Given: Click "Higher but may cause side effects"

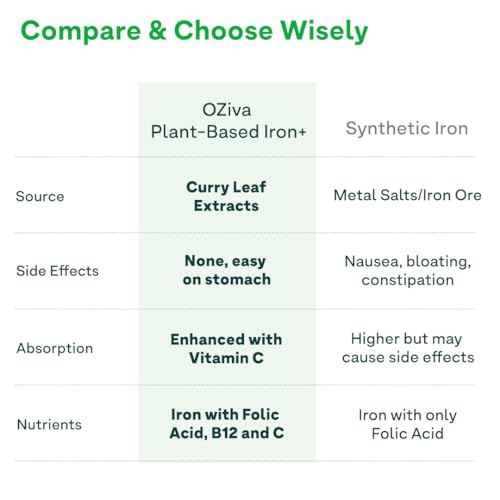Looking at the screenshot, I should (408, 348).
